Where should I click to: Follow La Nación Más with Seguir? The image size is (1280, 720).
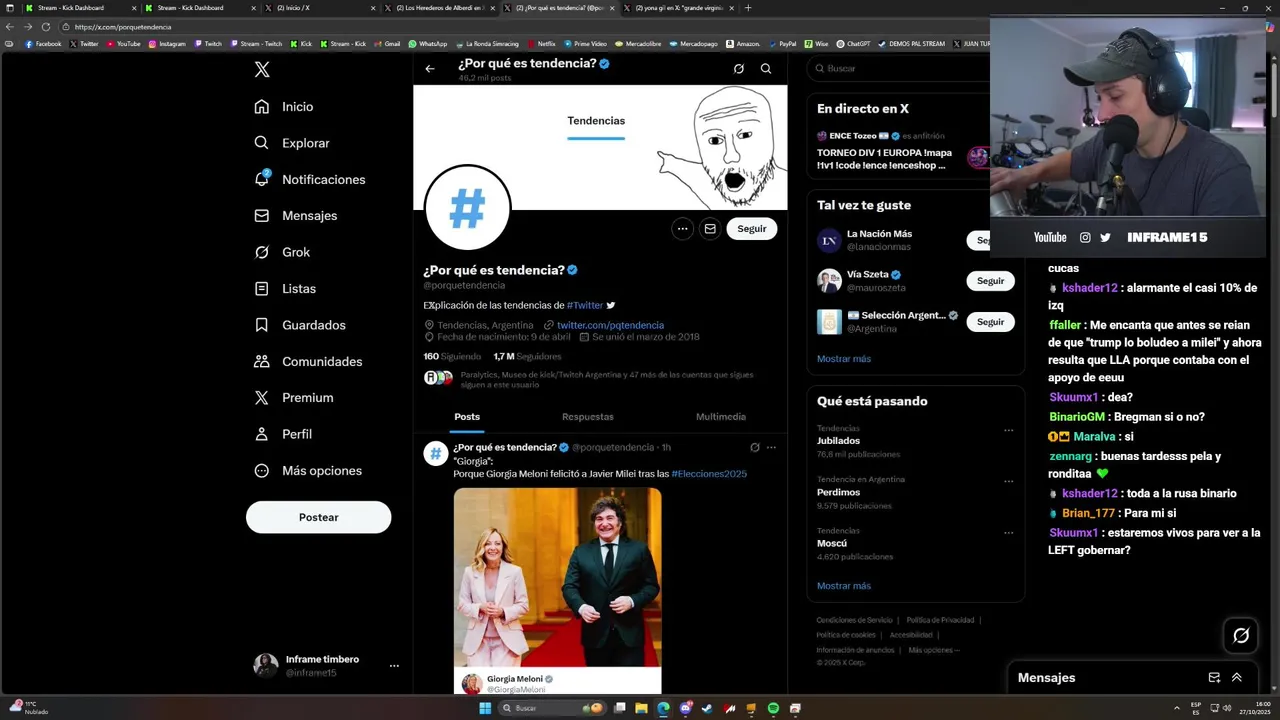coord(981,240)
